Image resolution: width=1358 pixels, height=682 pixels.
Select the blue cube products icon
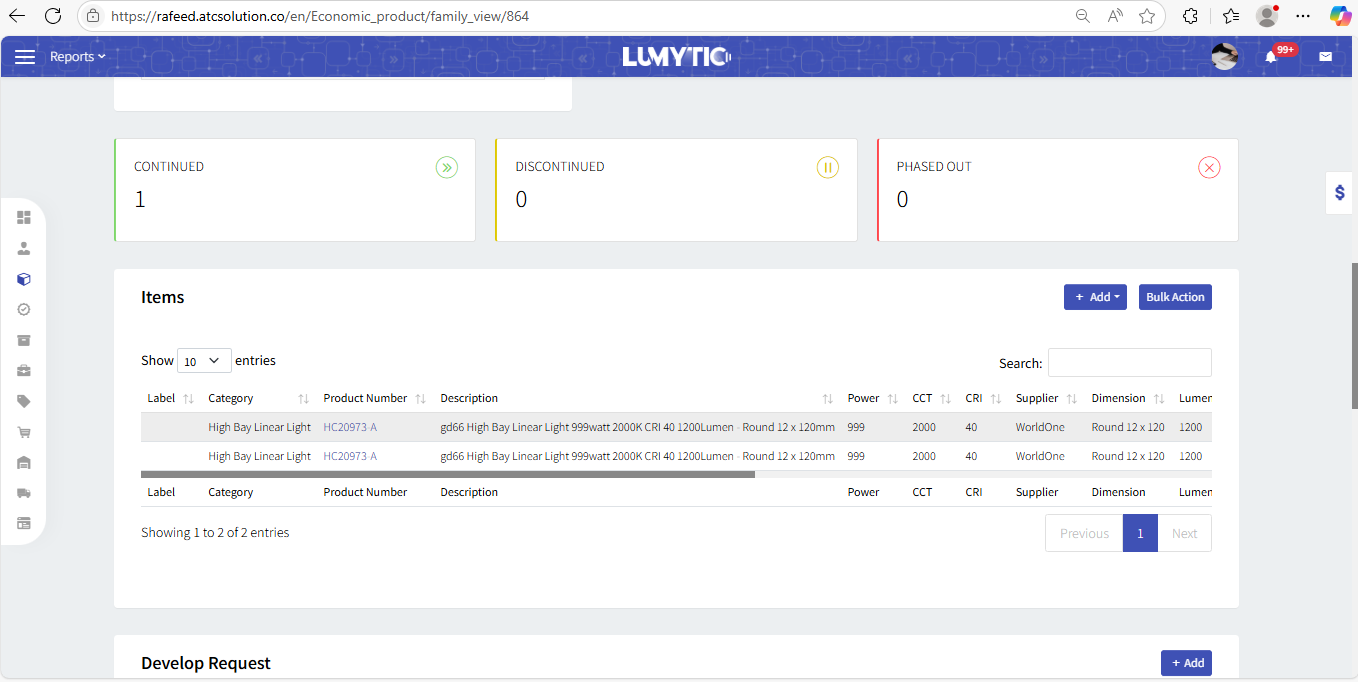click(24, 279)
